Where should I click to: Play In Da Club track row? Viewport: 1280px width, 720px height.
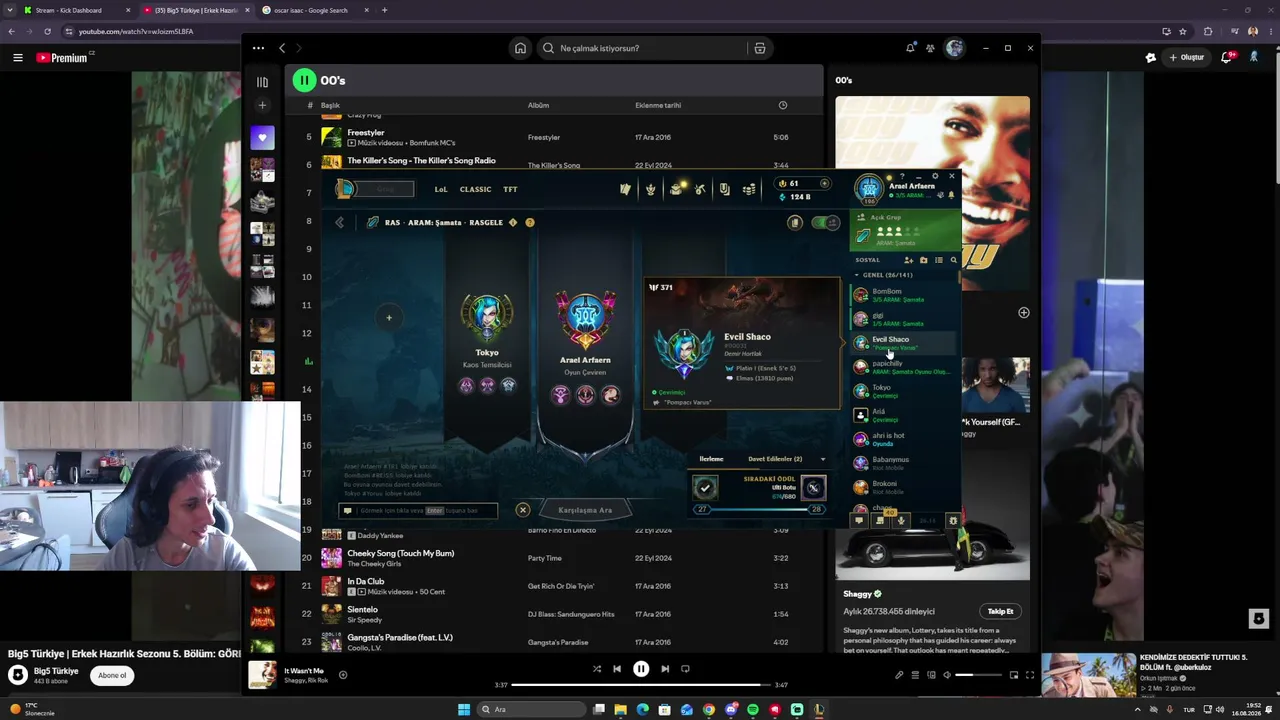point(555,586)
